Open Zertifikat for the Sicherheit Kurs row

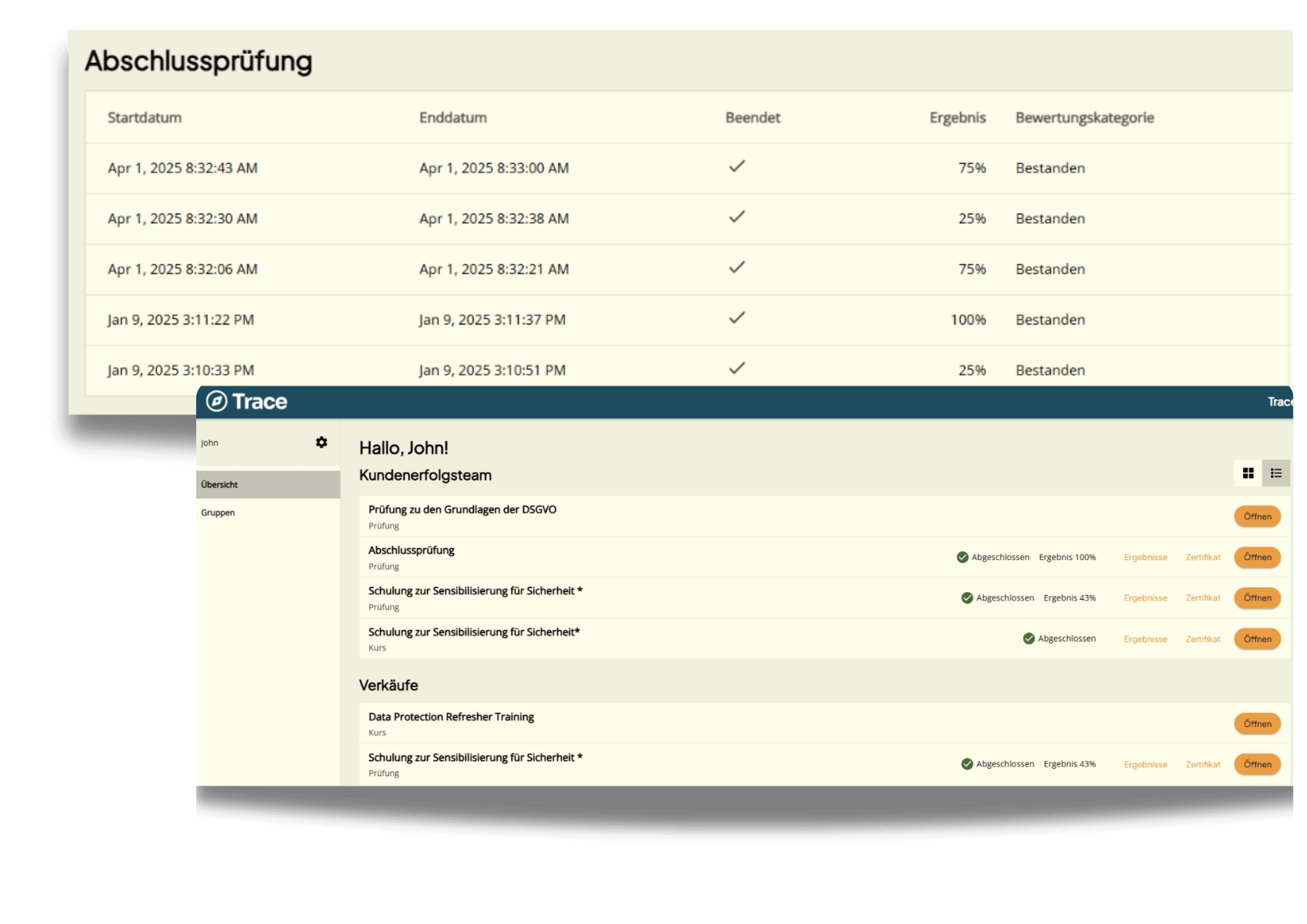click(1203, 639)
